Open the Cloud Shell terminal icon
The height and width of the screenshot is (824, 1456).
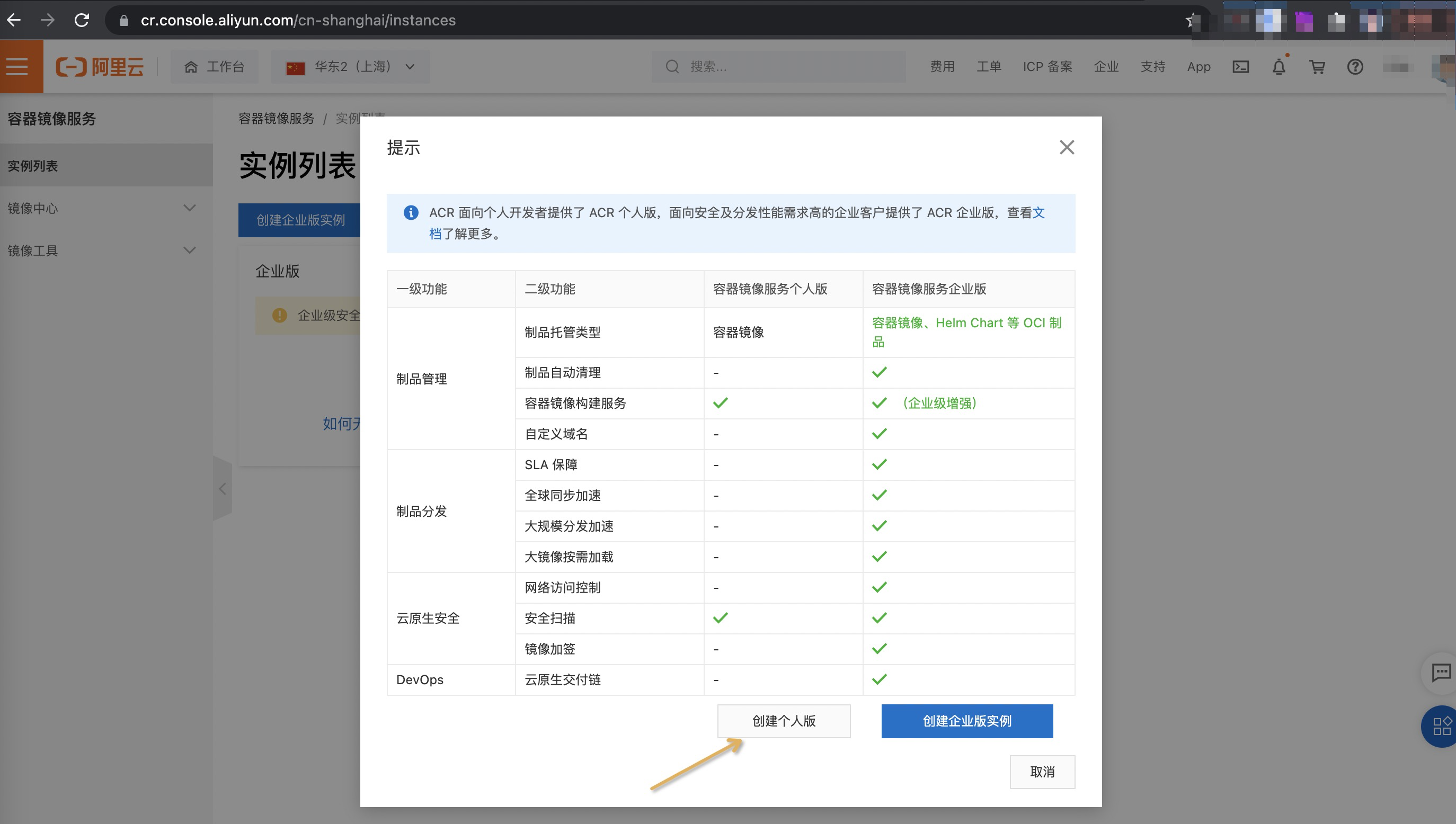(x=1240, y=66)
